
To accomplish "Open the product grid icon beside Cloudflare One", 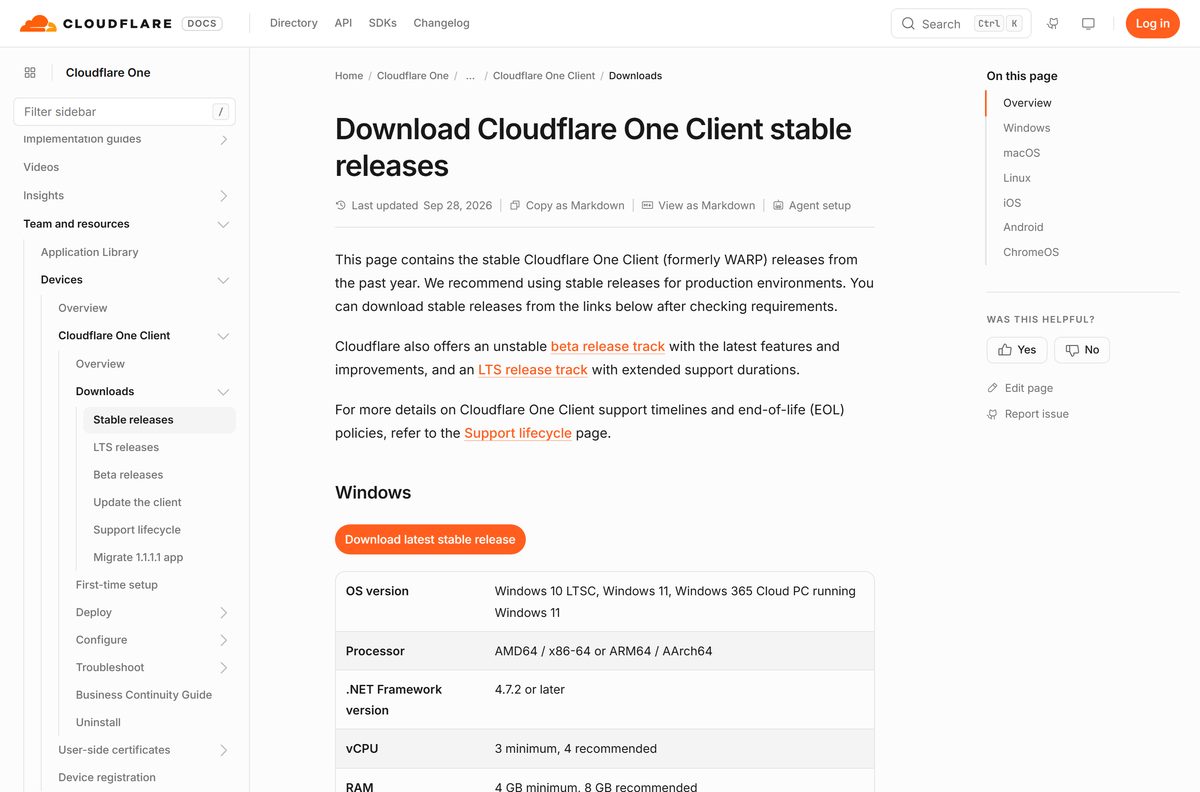I will point(30,72).
